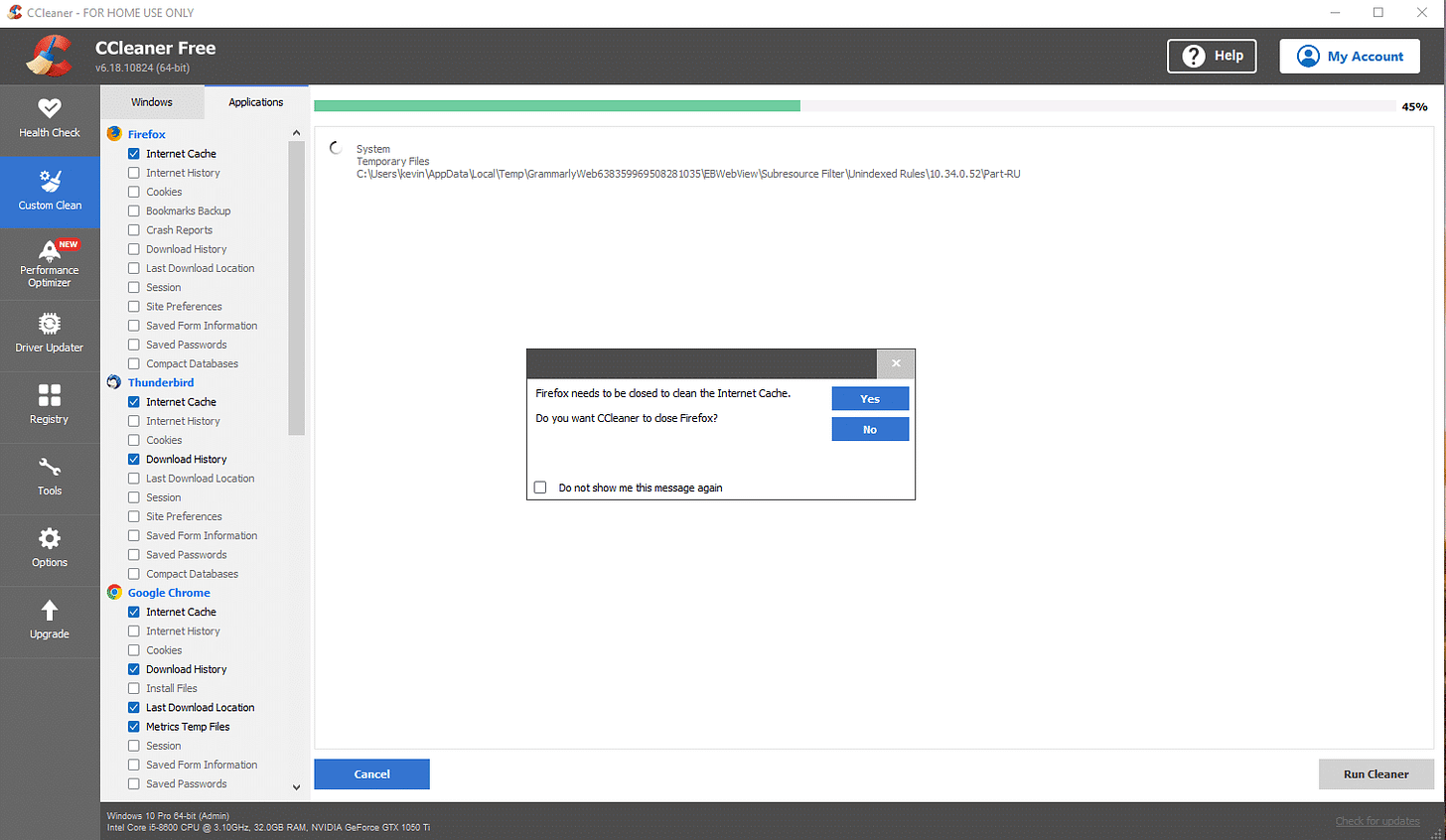
Task: Cancel the cleaning operation
Action: coord(371,774)
